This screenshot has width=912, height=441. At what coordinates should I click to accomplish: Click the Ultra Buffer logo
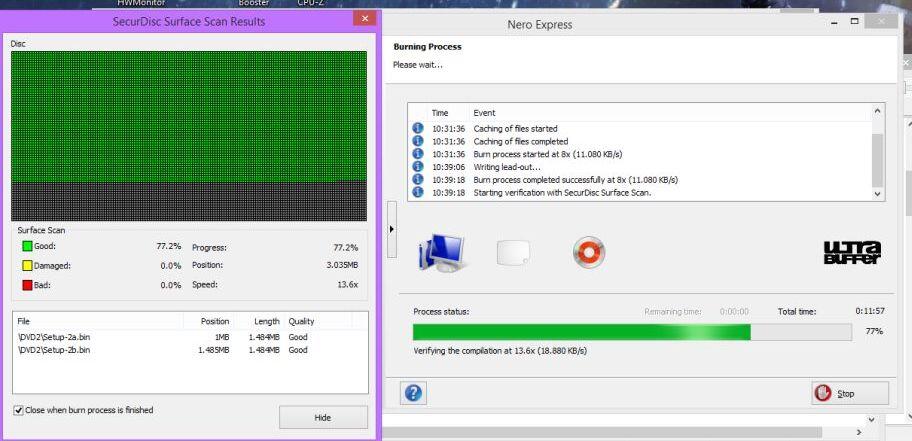click(852, 252)
